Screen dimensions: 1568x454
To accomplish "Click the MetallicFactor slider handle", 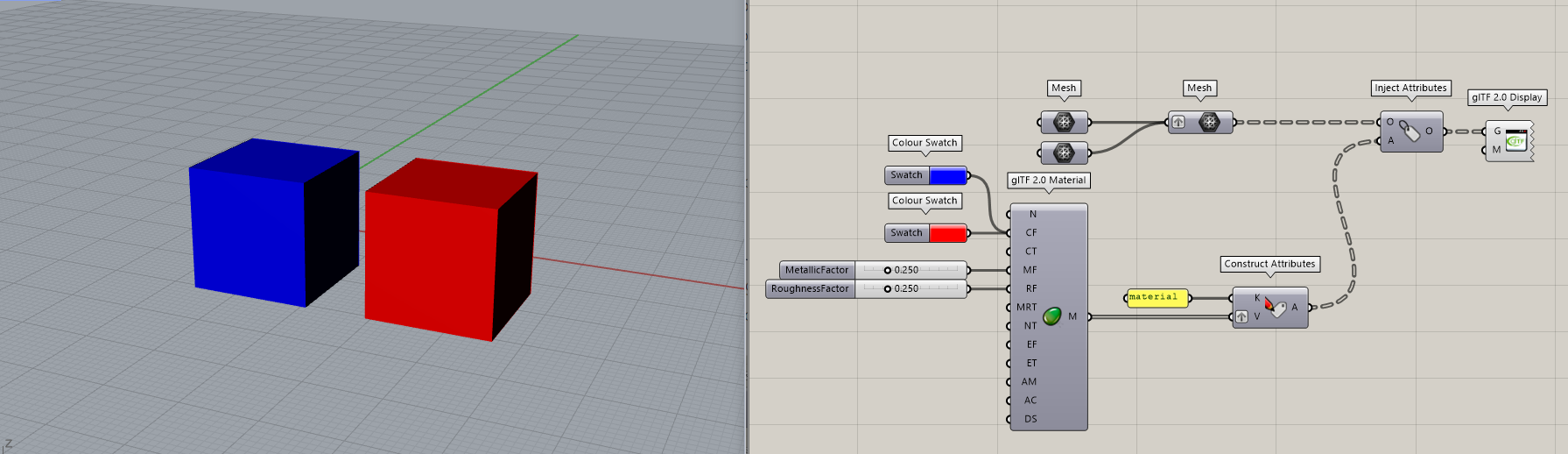I will coord(887,271).
